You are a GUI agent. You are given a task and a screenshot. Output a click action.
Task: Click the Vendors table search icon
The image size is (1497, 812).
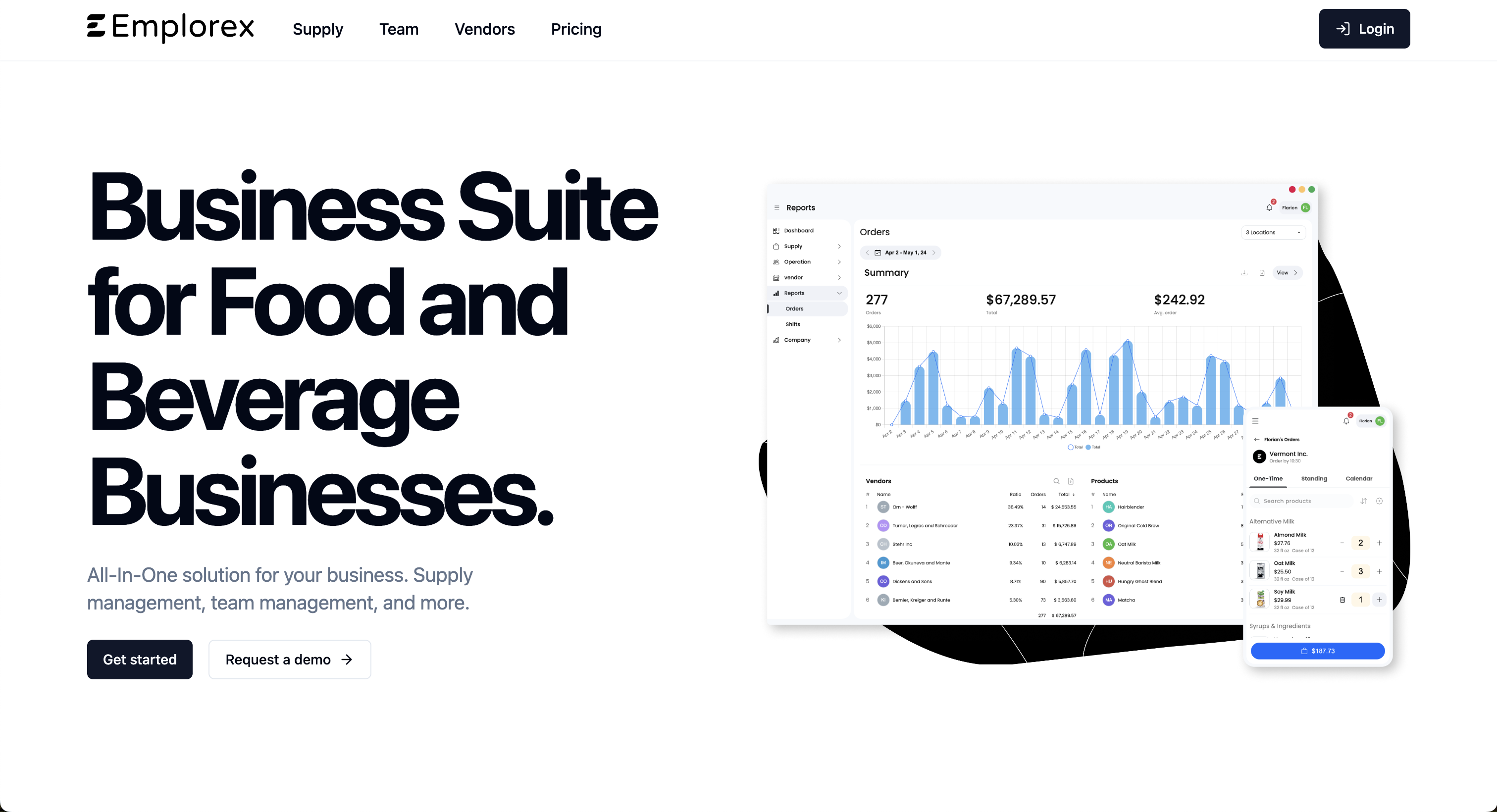1056,481
